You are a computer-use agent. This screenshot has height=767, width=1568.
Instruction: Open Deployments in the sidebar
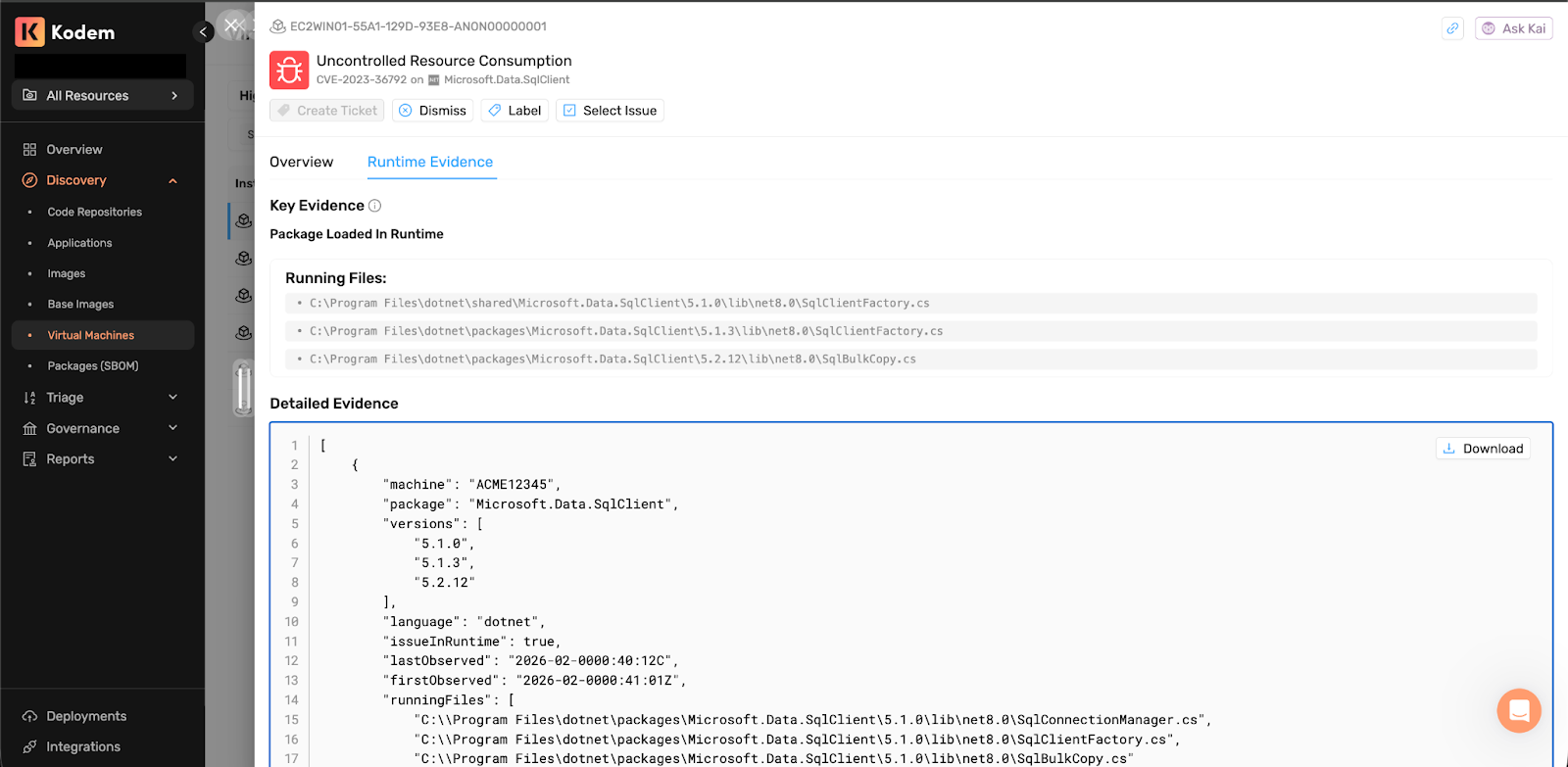click(x=86, y=717)
